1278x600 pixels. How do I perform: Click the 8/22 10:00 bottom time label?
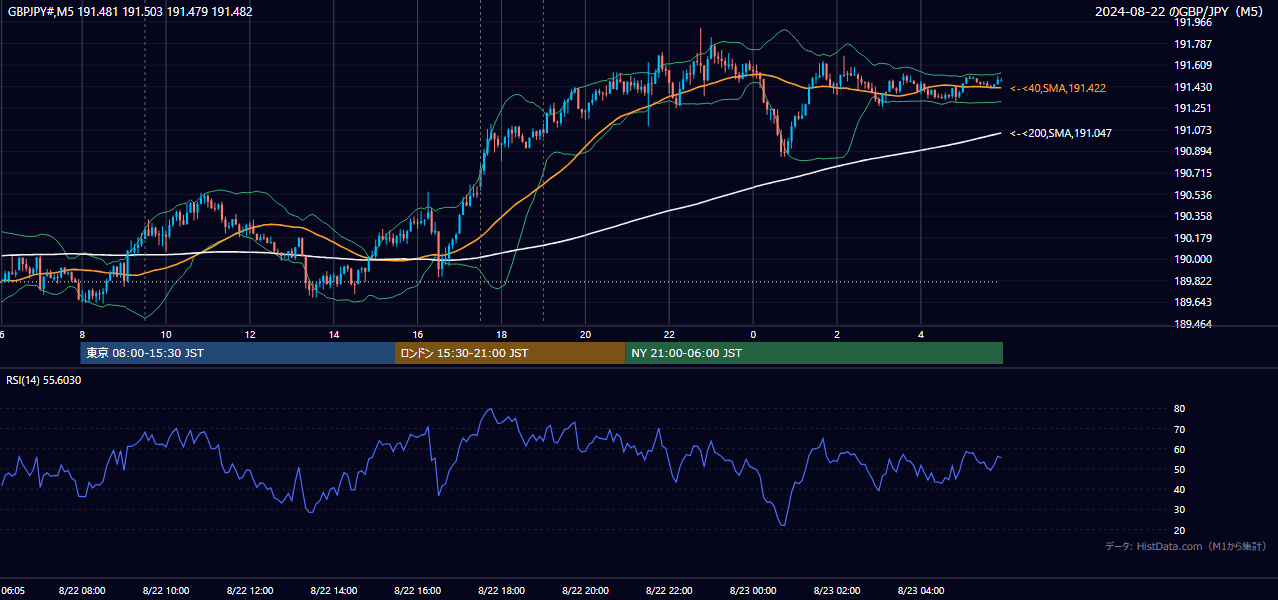coord(166,590)
